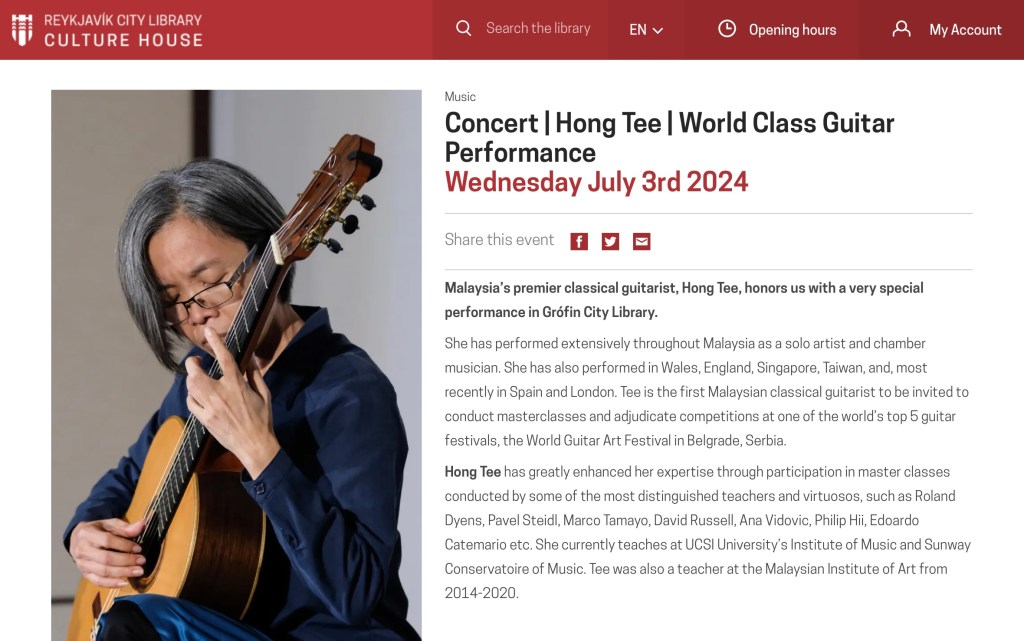The width and height of the screenshot is (1024, 641).
Task: Click the Wednesday July 3rd 2024 date
Action: point(596,182)
